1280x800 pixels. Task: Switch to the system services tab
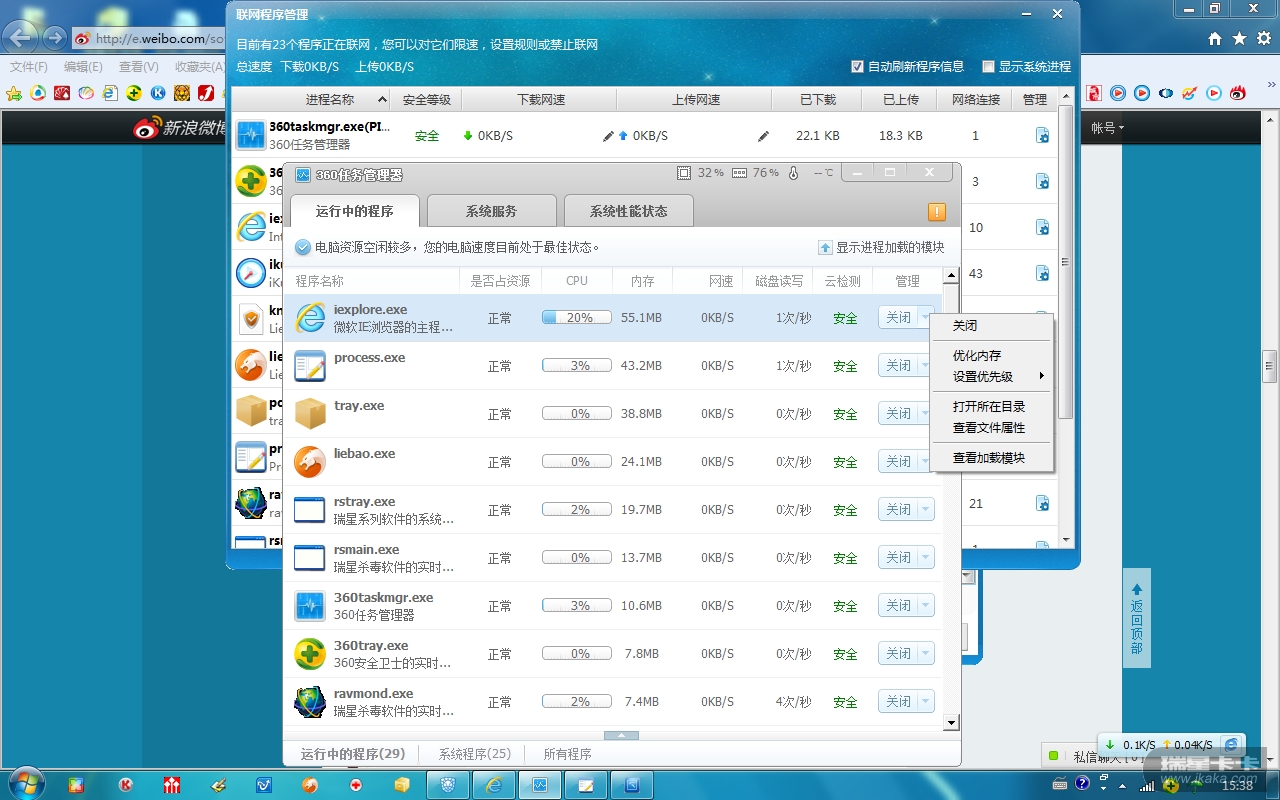coord(491,211)
